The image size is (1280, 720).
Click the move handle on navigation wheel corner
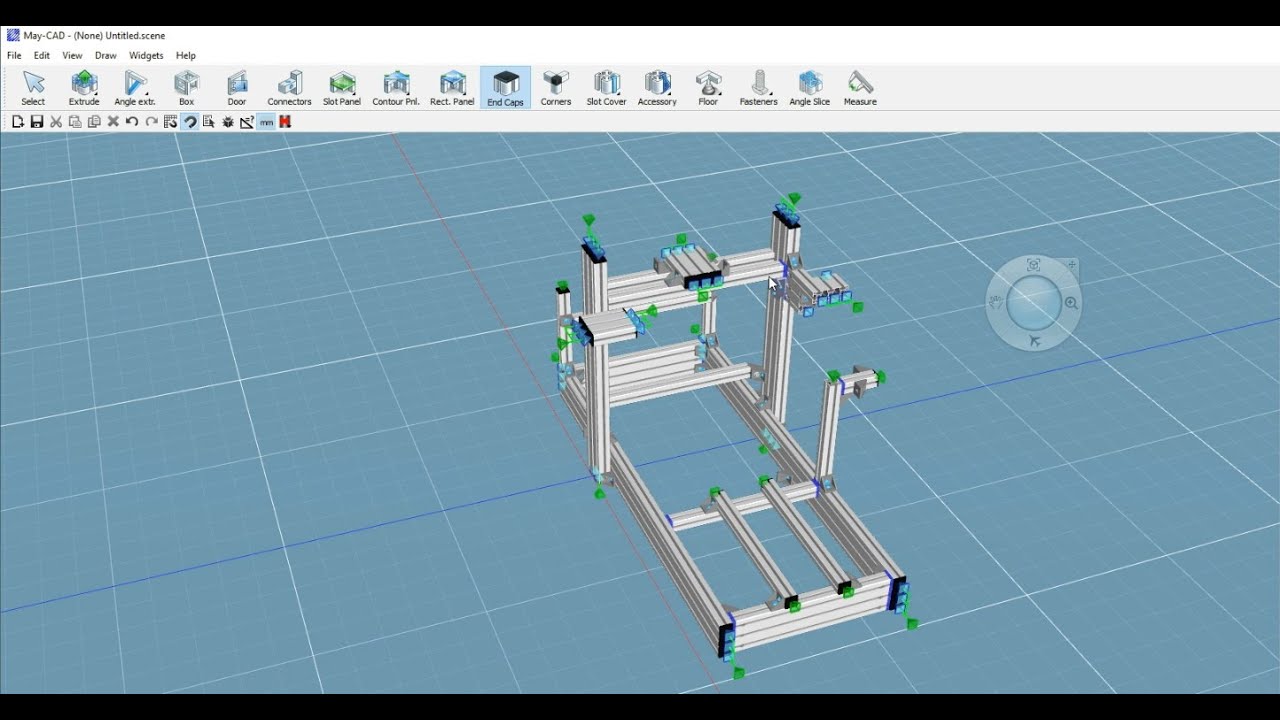[x=1072, y=265]
